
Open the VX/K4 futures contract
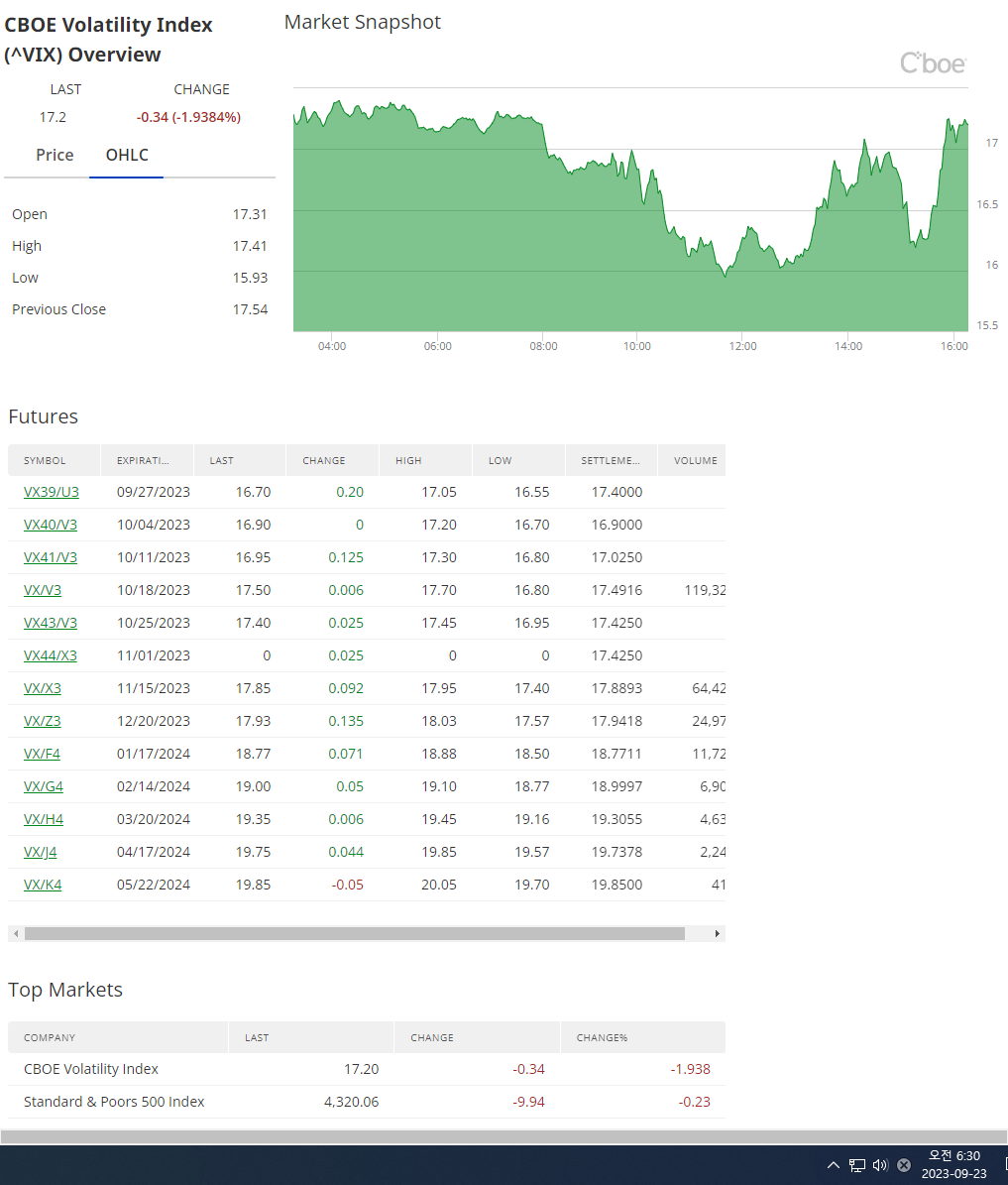tap(43, 885)
